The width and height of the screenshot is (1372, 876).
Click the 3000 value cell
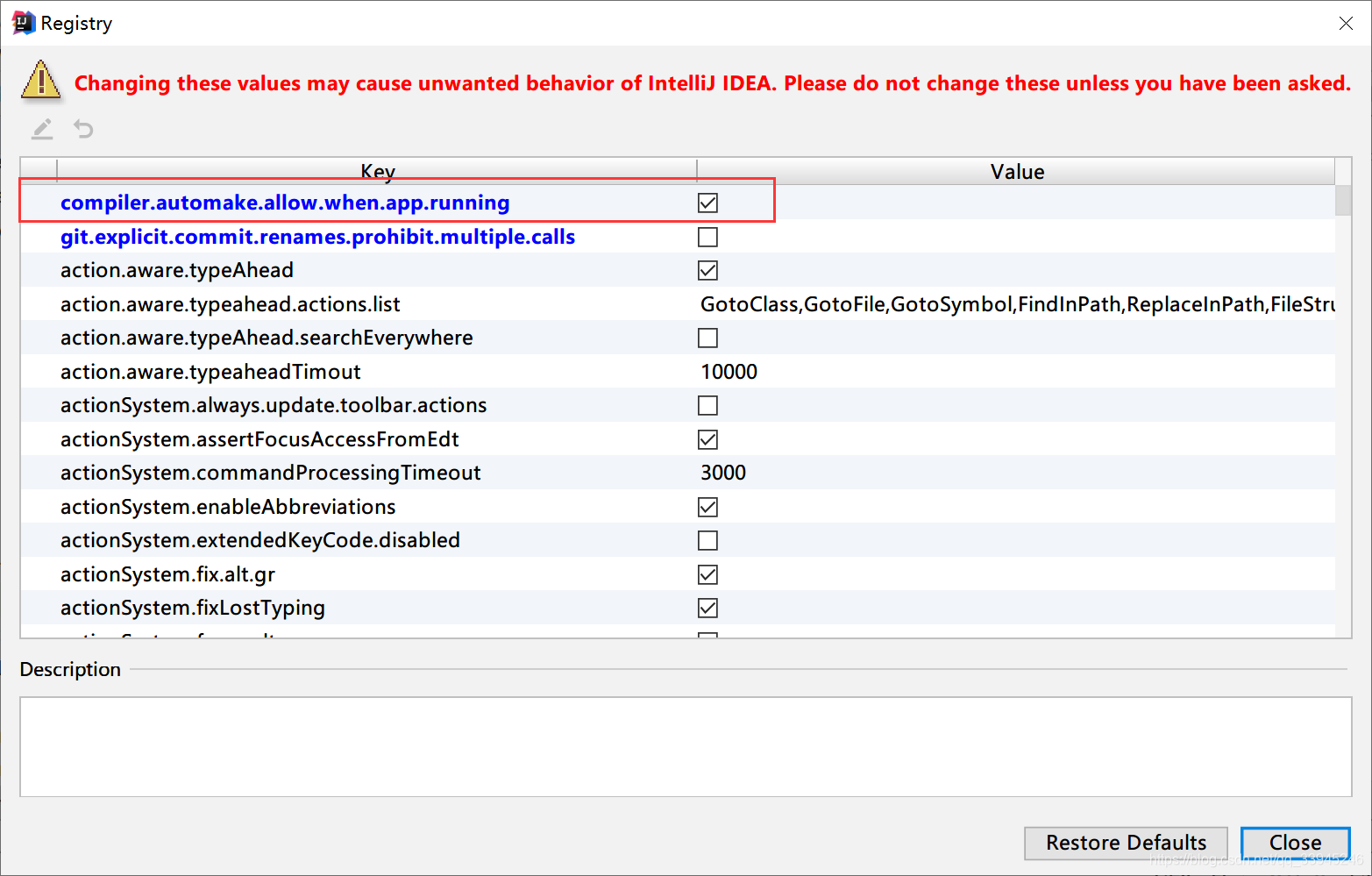723,473
